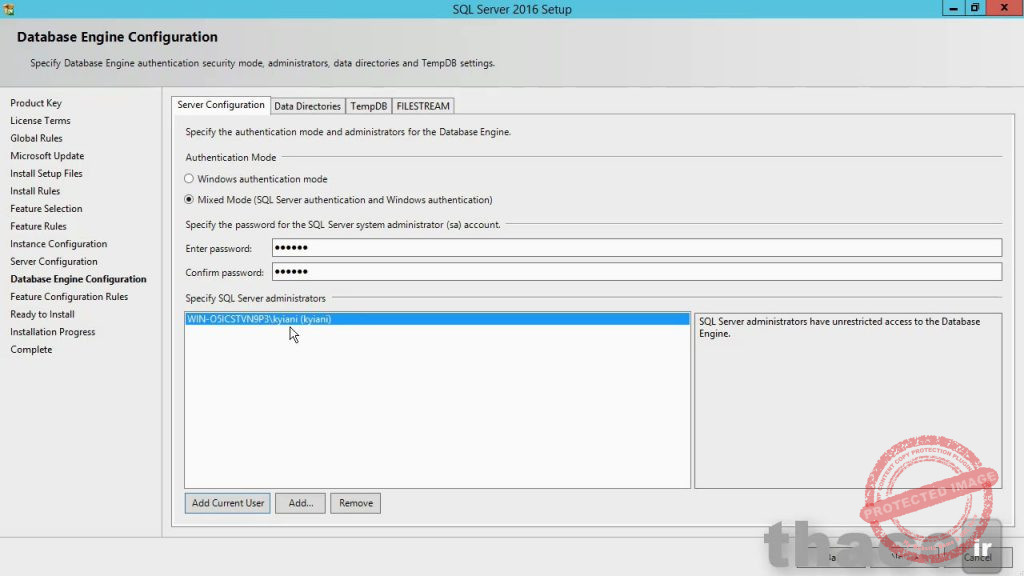Open the TempDB tab
This screenshot has height=576, width=1024.
368,105
